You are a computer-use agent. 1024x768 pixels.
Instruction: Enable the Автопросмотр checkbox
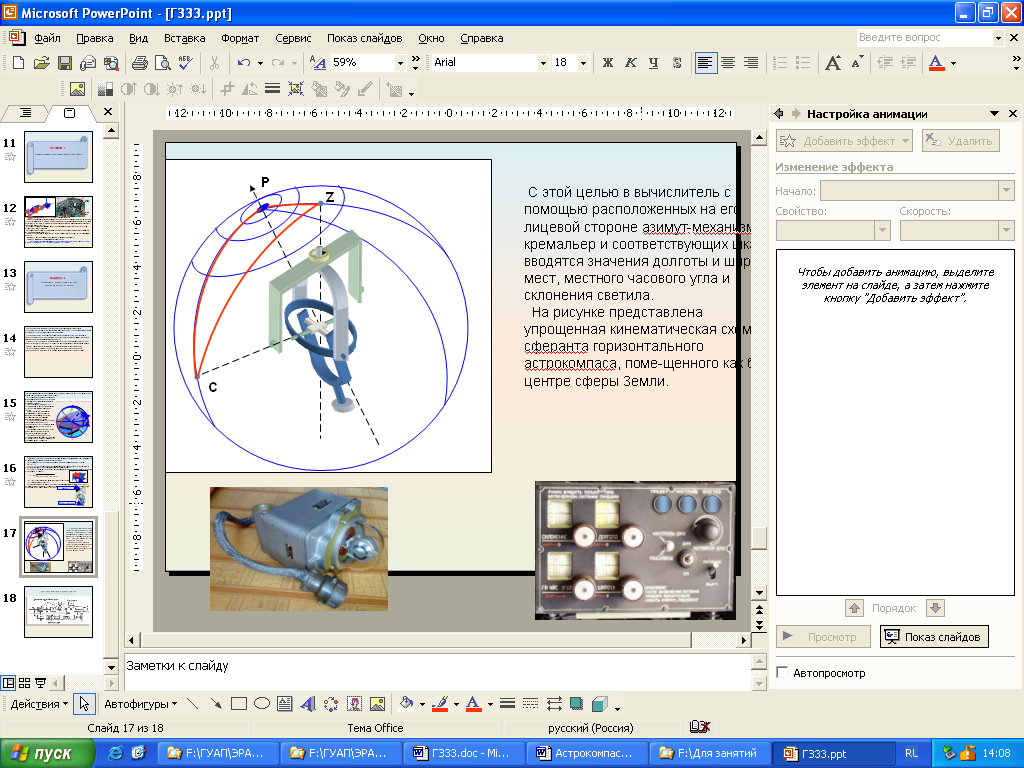click(x=782, y=672)
